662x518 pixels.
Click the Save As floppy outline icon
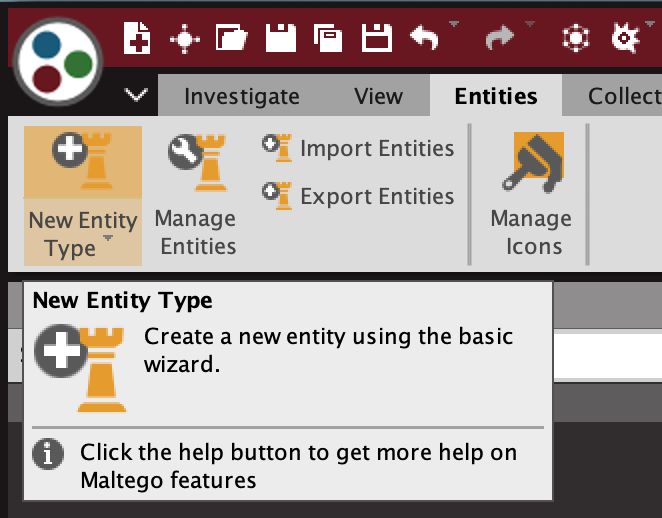tap(377, 38)
